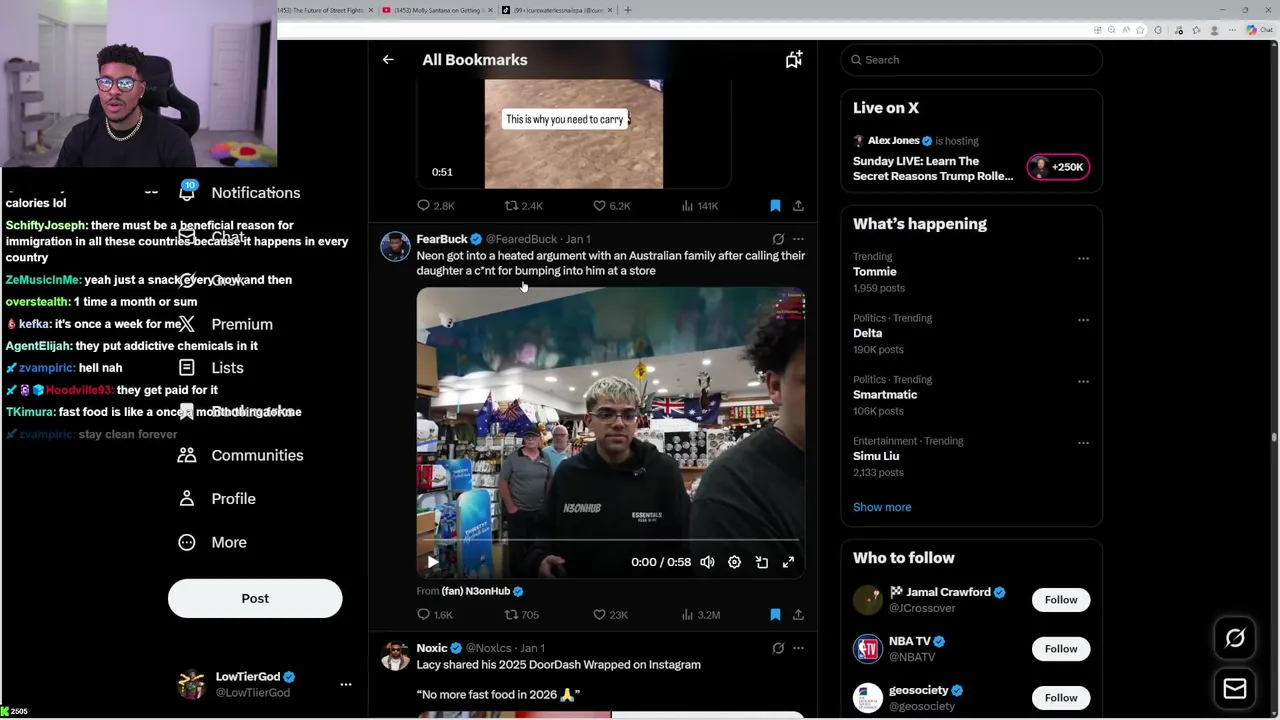The image size is (1280, 720).
Task: Repost the post with 2.4K reposts
Action: pyautogui.click(x=523, y=206)
